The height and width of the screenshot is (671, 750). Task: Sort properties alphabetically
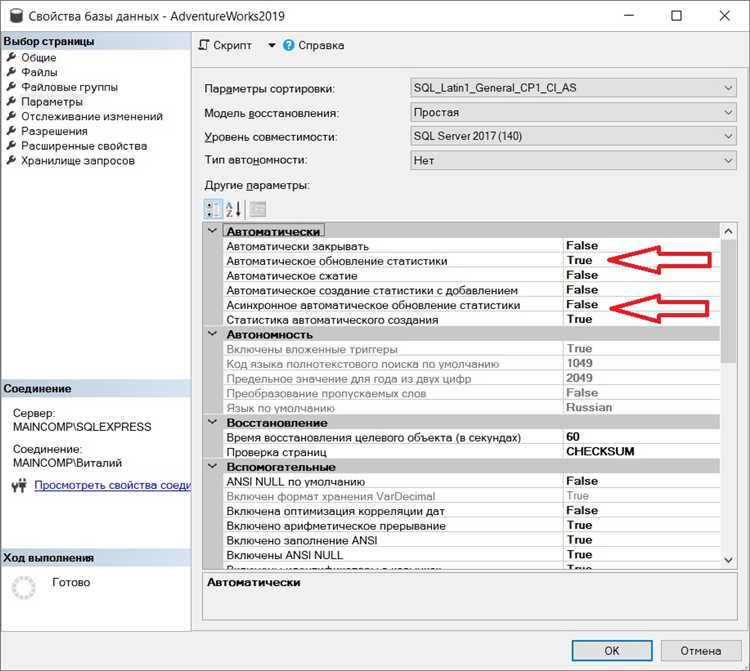[x=233, y=209]
